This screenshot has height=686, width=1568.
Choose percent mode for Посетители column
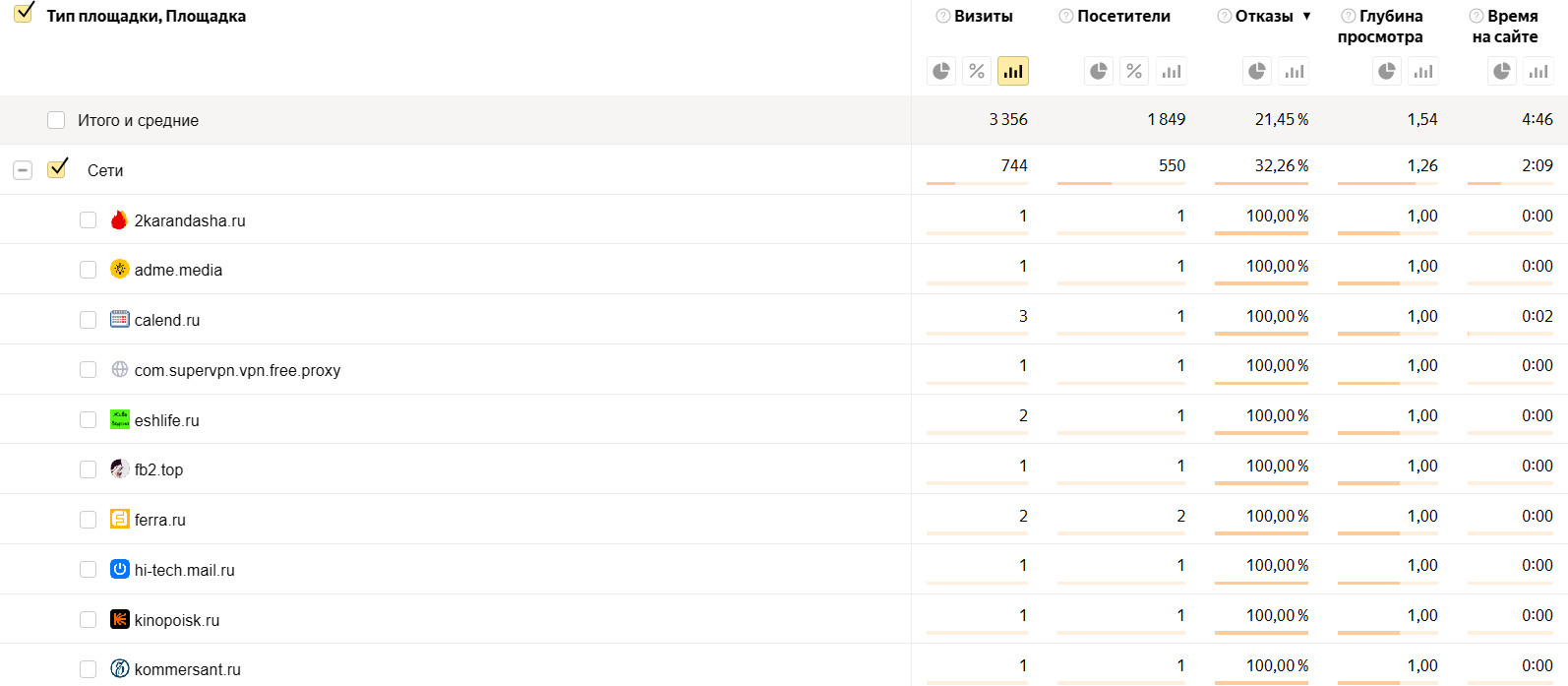[x=1134, y=71]
